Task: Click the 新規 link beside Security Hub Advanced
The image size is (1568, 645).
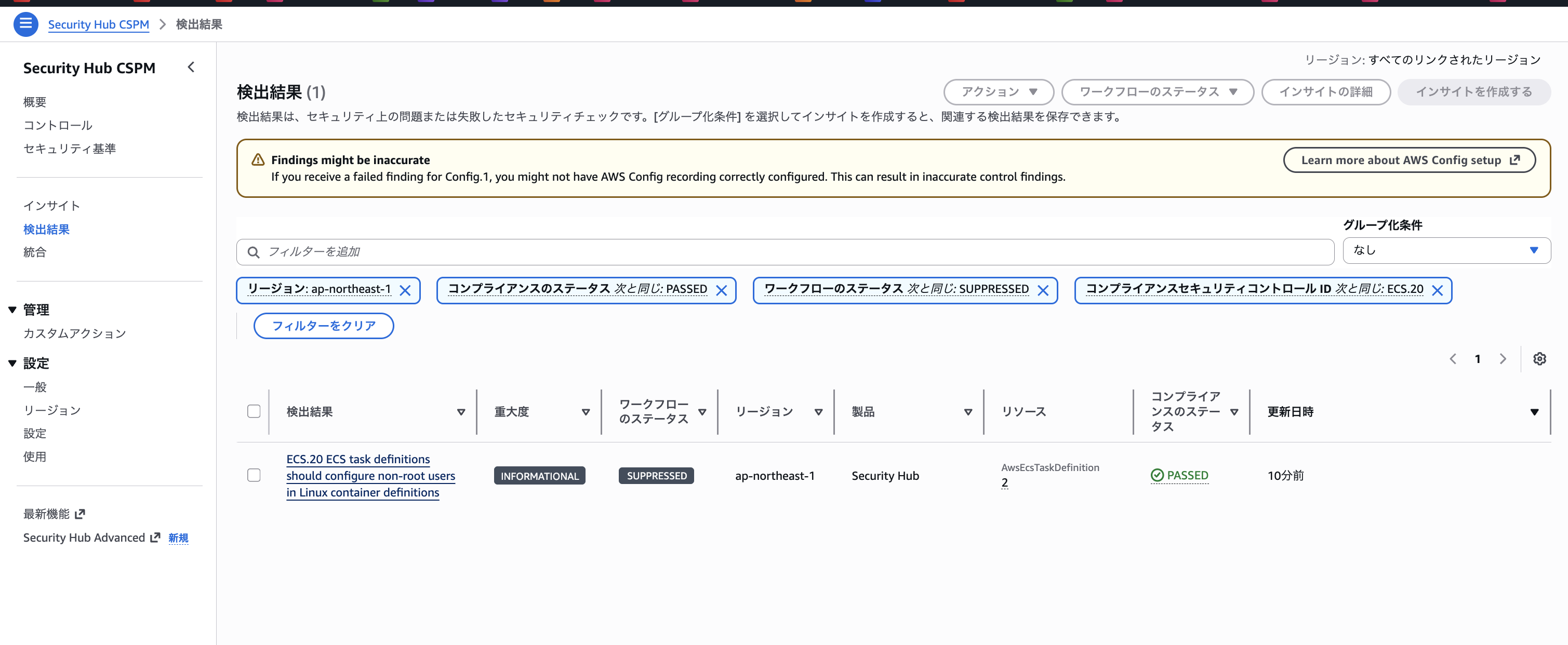Action: click(178, 538)
